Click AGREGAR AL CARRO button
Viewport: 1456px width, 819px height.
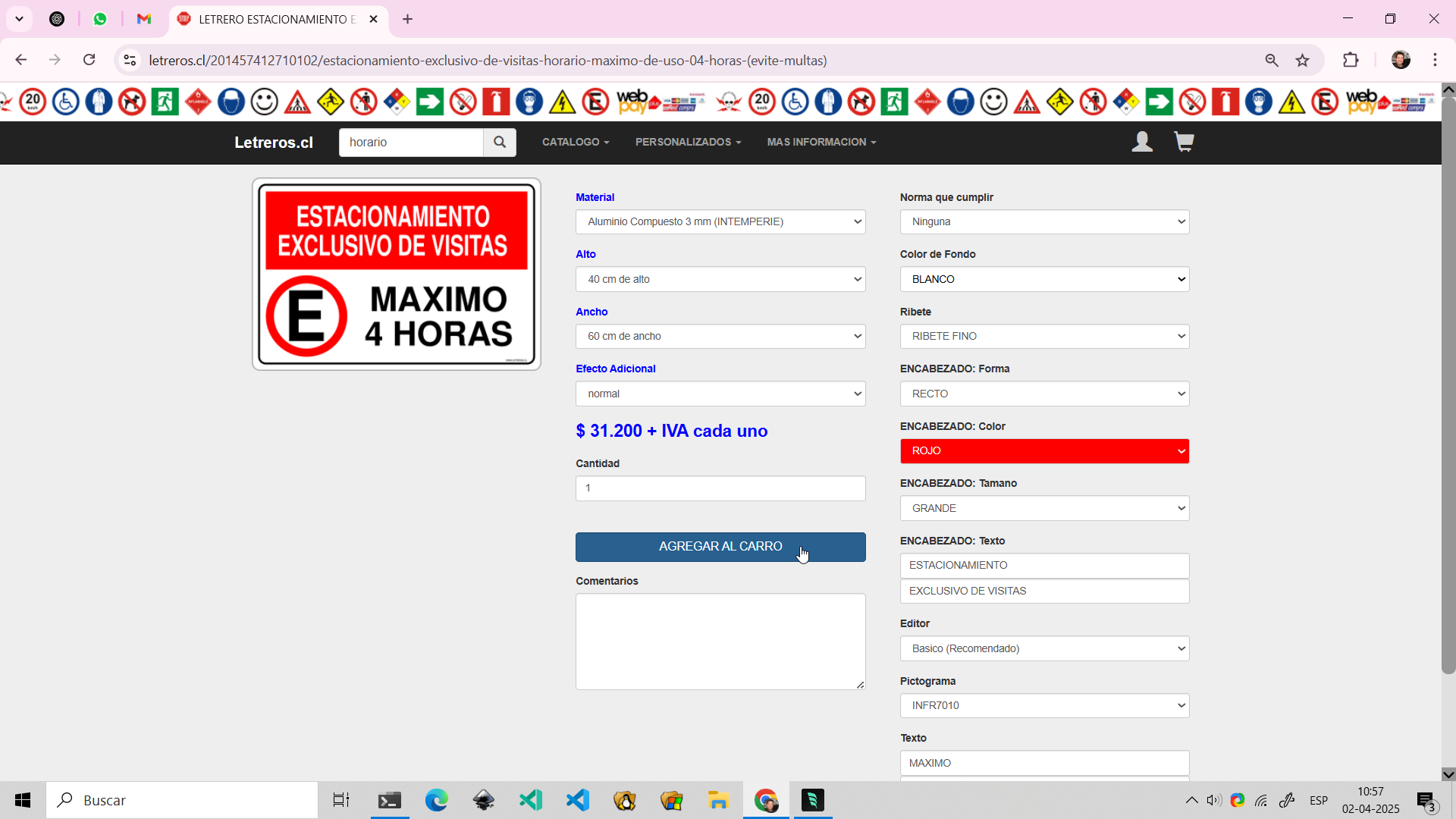tap(720, 547)
